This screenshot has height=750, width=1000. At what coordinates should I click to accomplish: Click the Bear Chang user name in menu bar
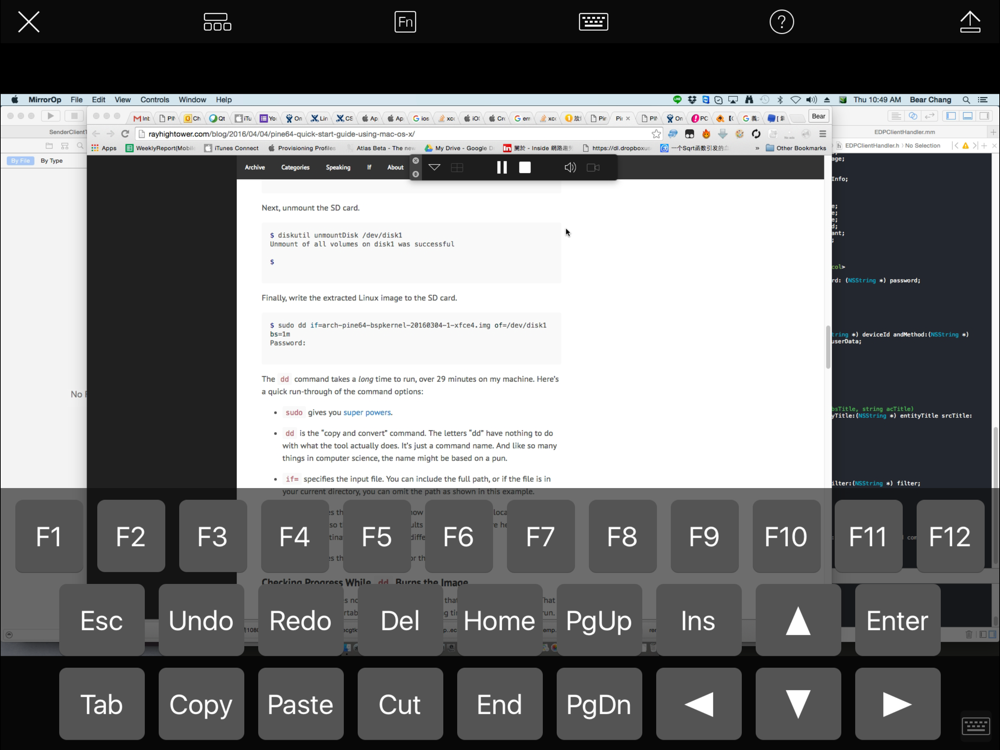[x=930, y=99]
